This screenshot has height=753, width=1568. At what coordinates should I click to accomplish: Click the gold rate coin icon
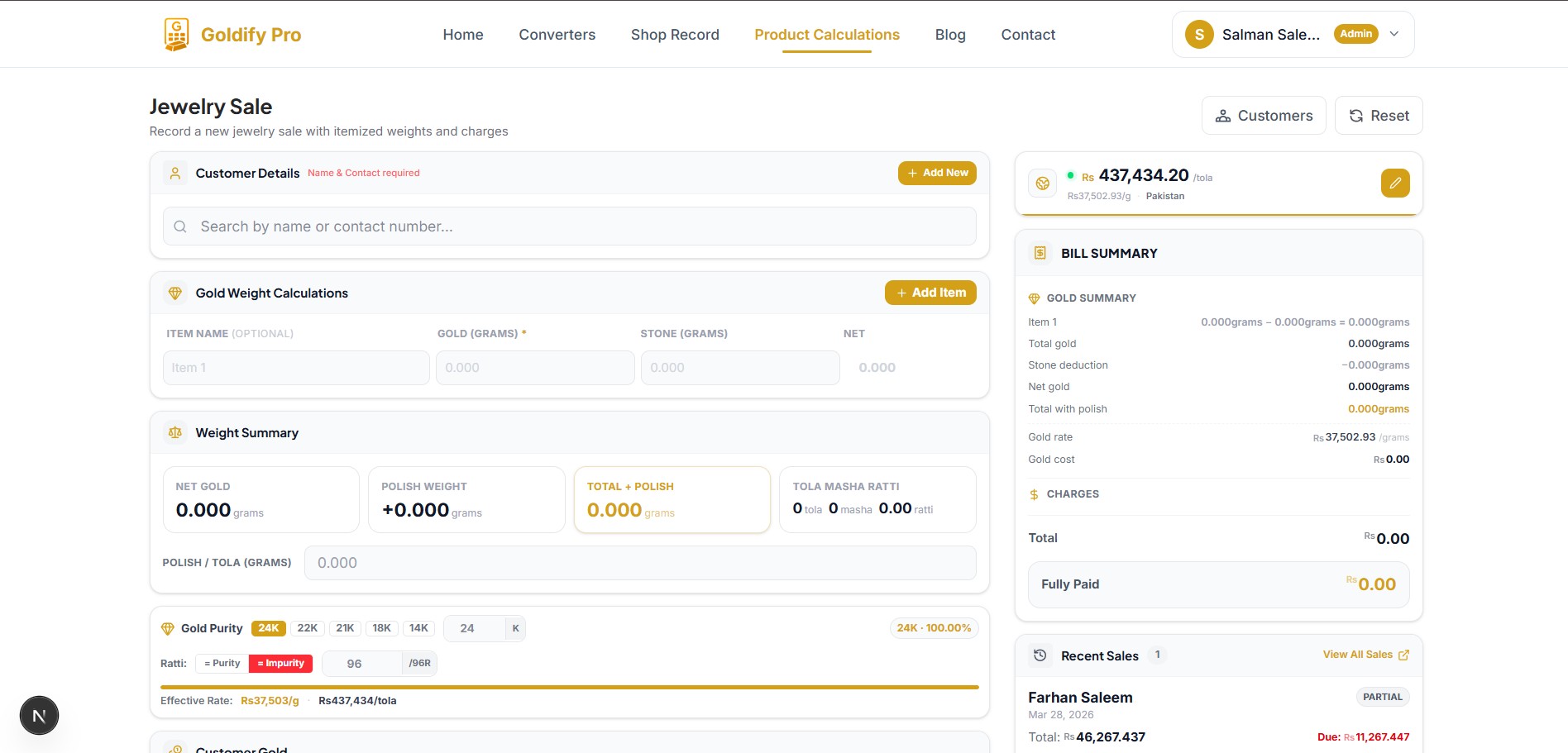[x=1043, y=183]
